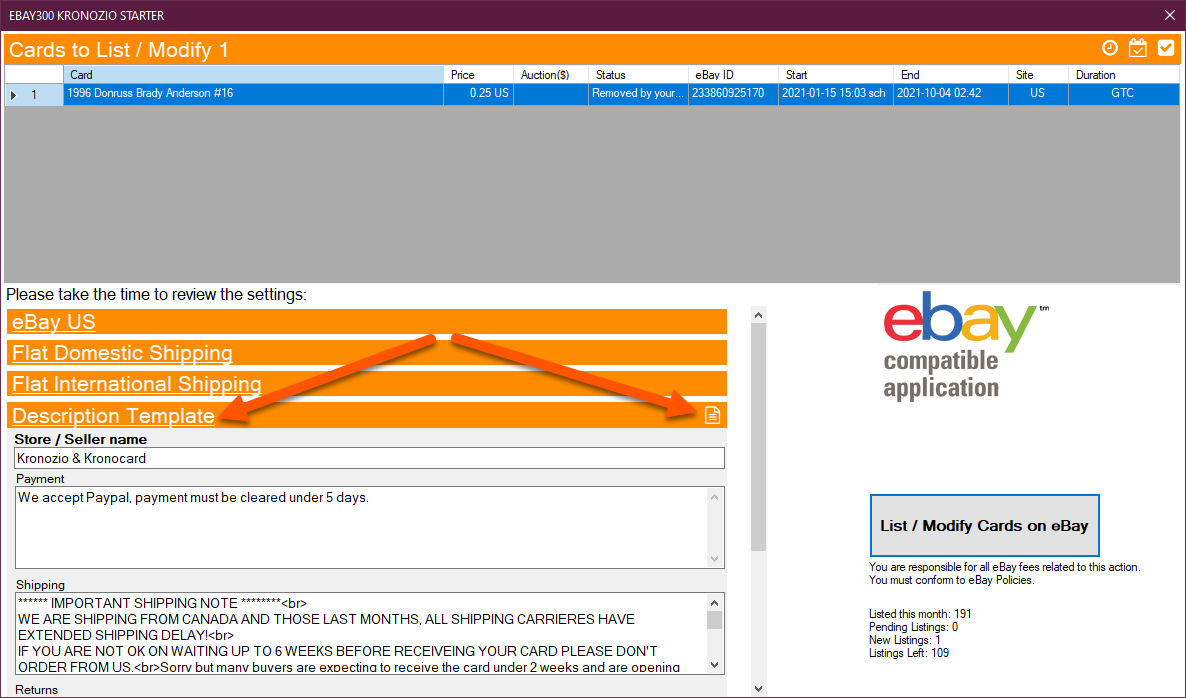Sort by the Price column header
Screen dimensions: 1186x698
[x=478, y=75]
